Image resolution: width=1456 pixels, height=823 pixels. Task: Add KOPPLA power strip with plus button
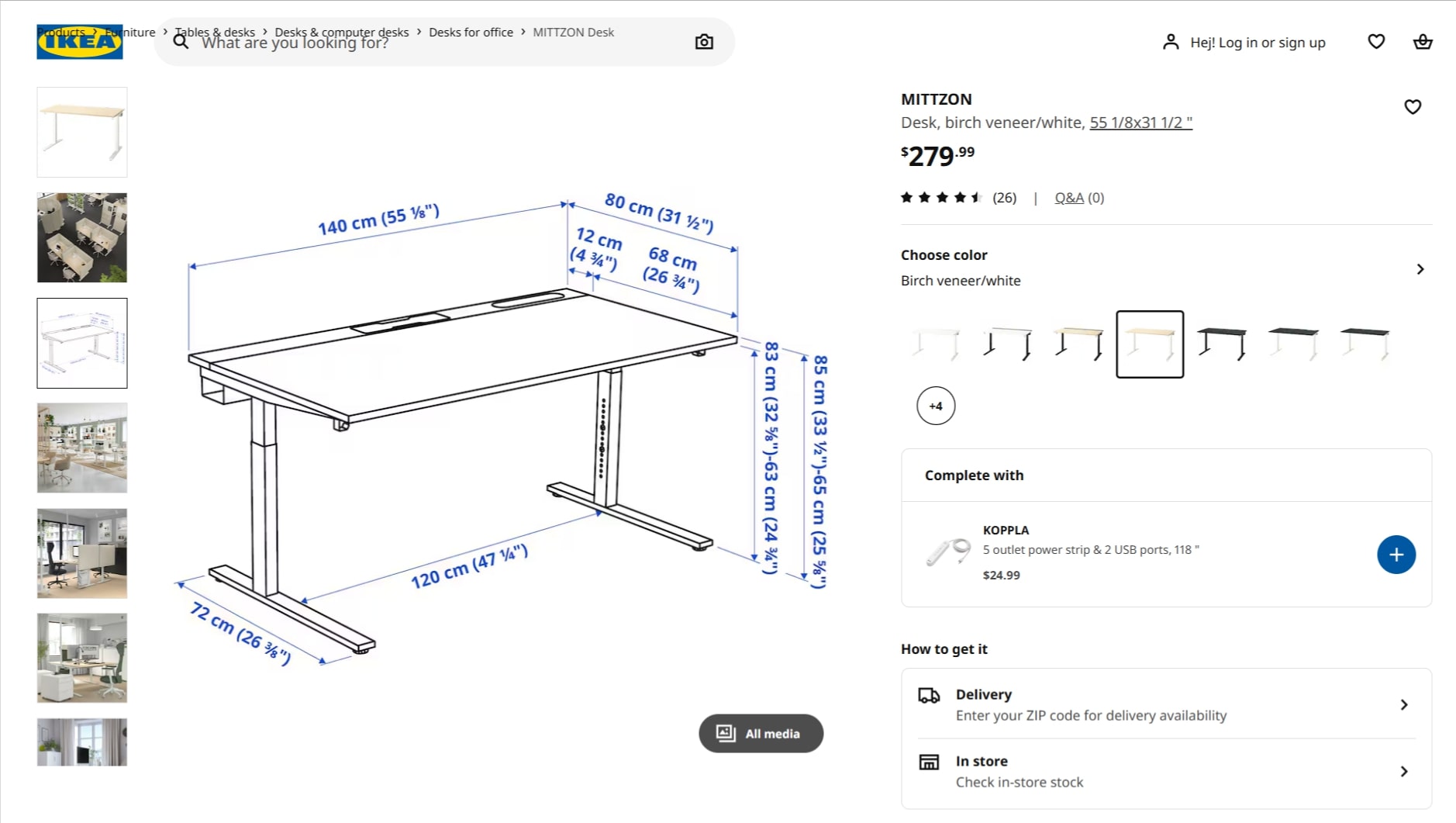click(1396, 555)
